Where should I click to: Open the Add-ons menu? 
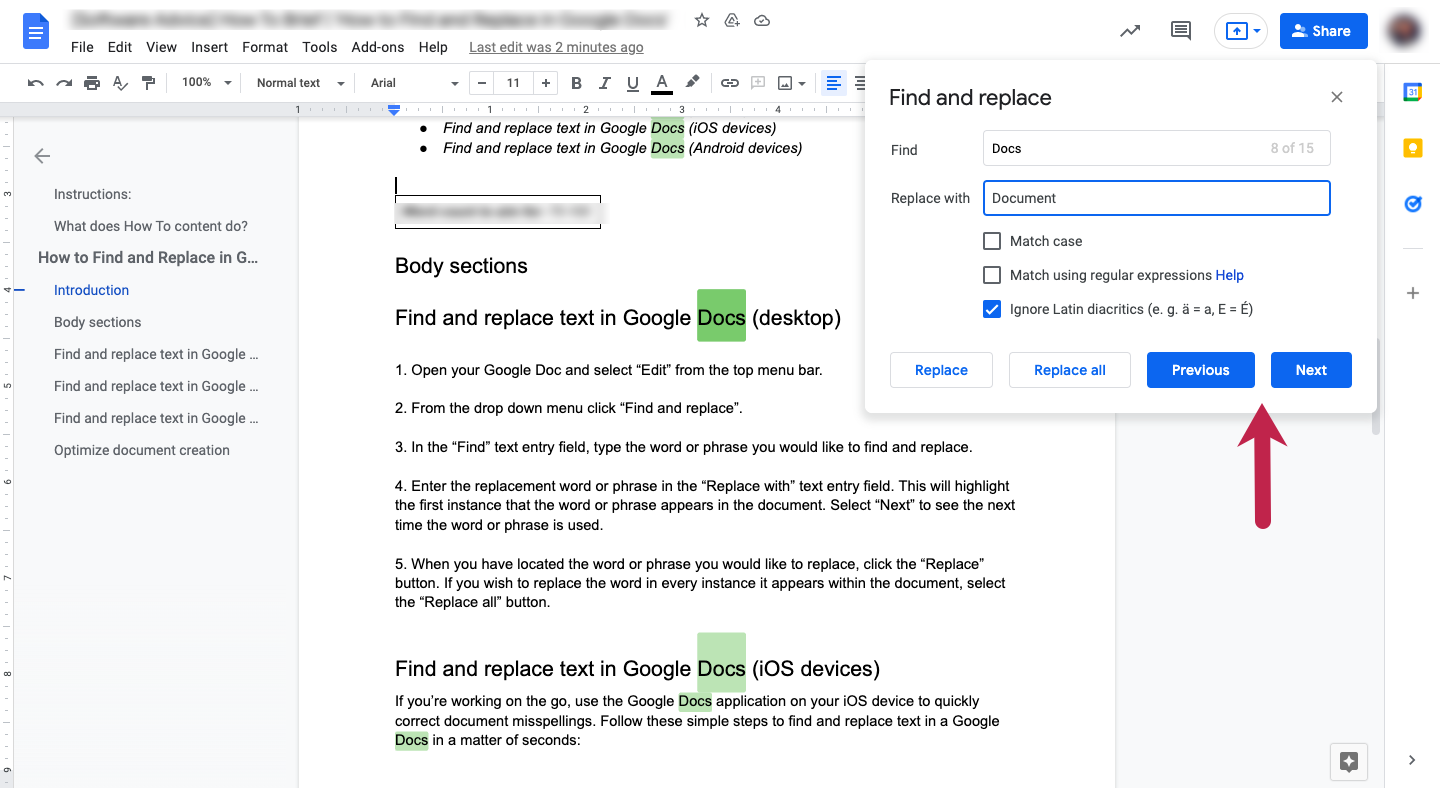378,47
